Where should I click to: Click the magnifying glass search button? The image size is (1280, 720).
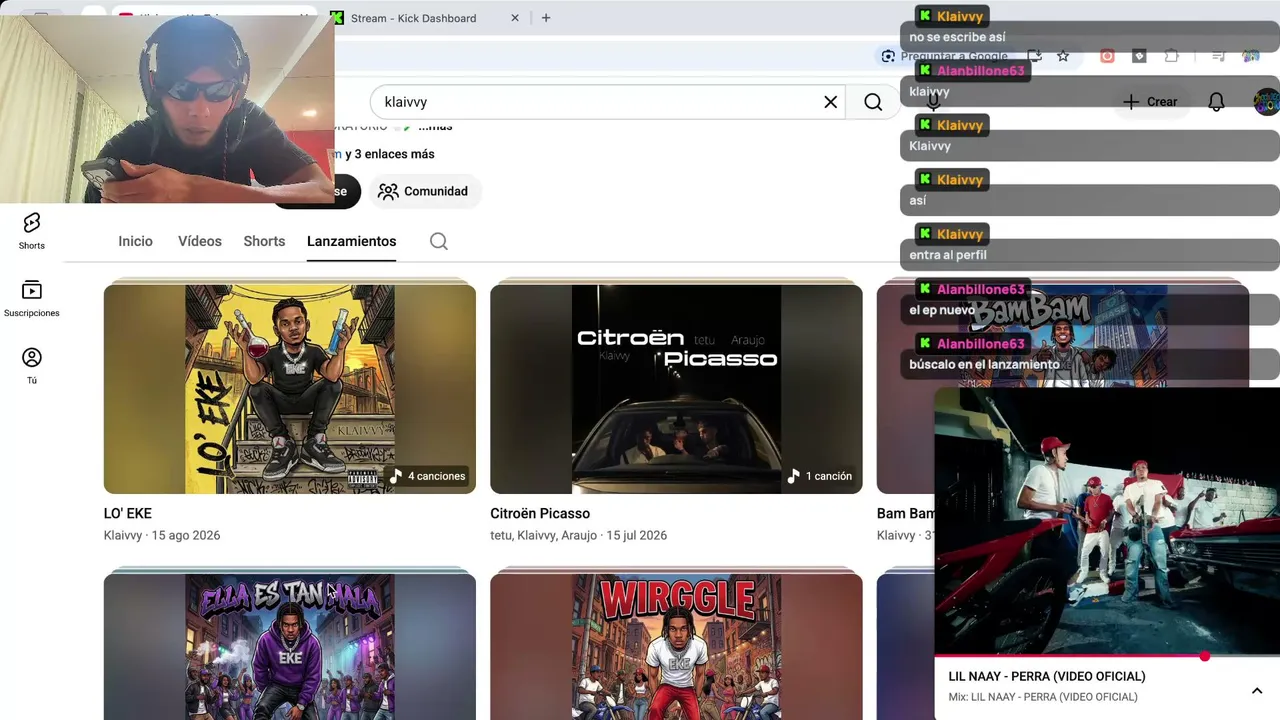(x=873, y=102)
